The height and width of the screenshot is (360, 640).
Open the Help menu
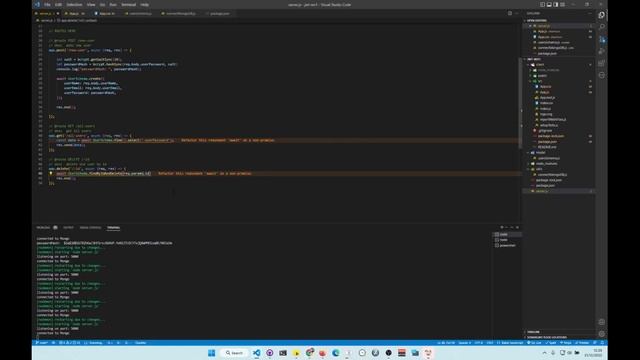(144, 4)
